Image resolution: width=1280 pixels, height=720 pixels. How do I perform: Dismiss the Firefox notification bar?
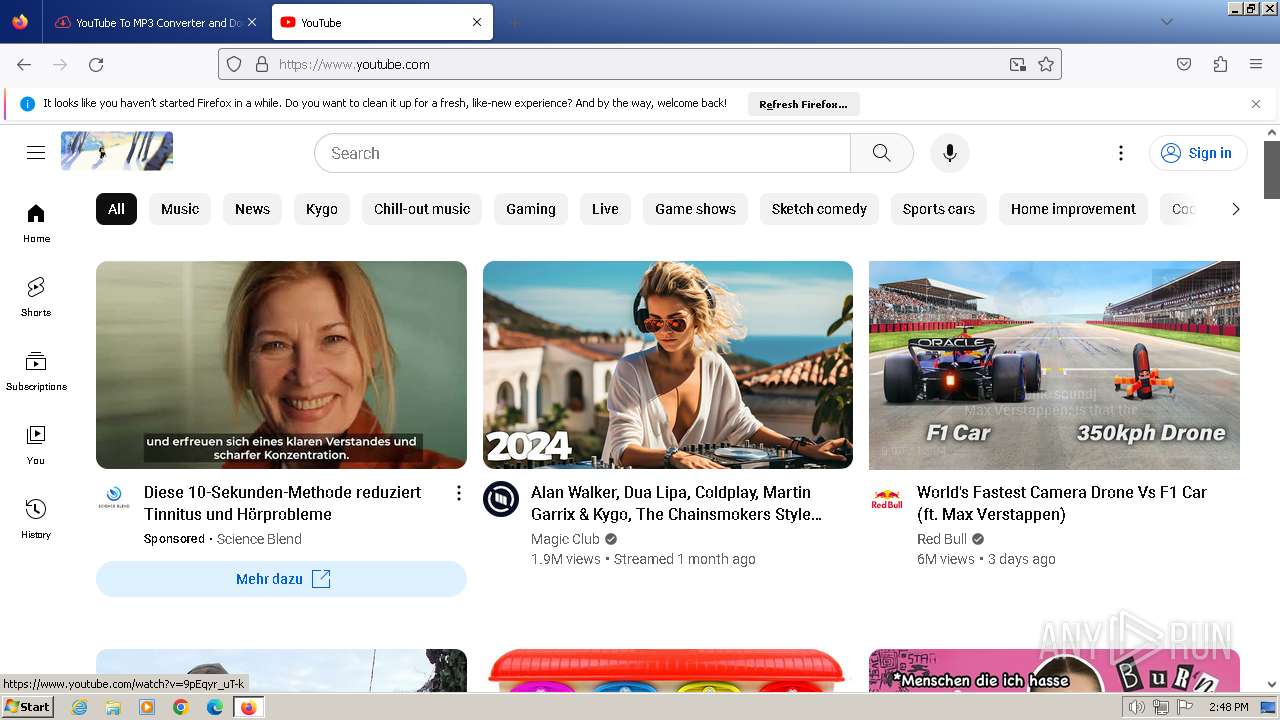click(1256, 104)
